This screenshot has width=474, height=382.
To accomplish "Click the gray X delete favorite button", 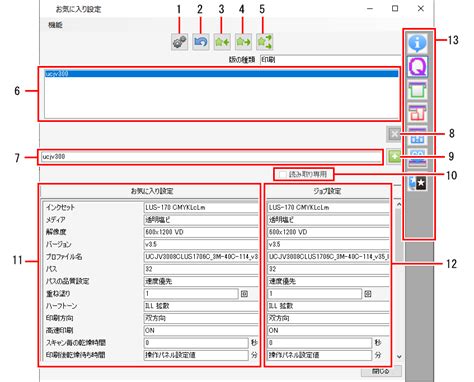I will click(x=394, y=134).
